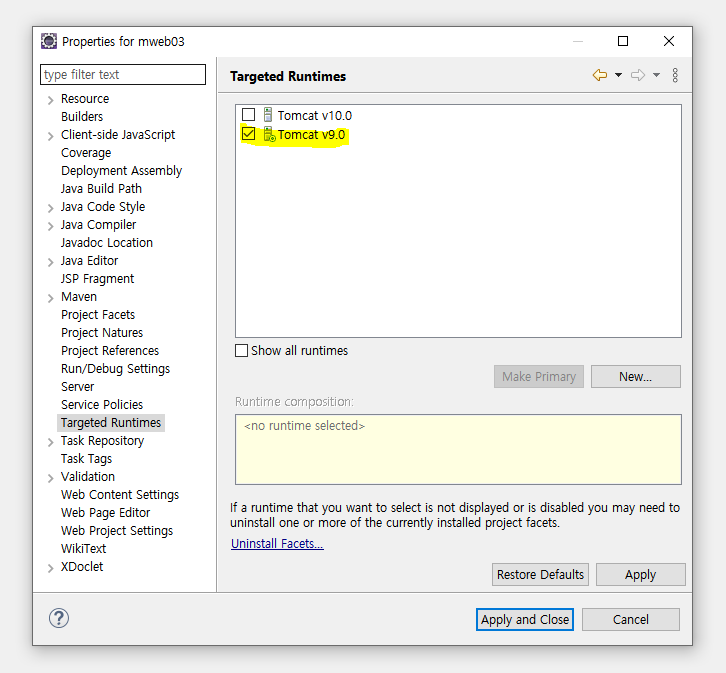Expand the Client-side JavaScript node

coord(50,136)
